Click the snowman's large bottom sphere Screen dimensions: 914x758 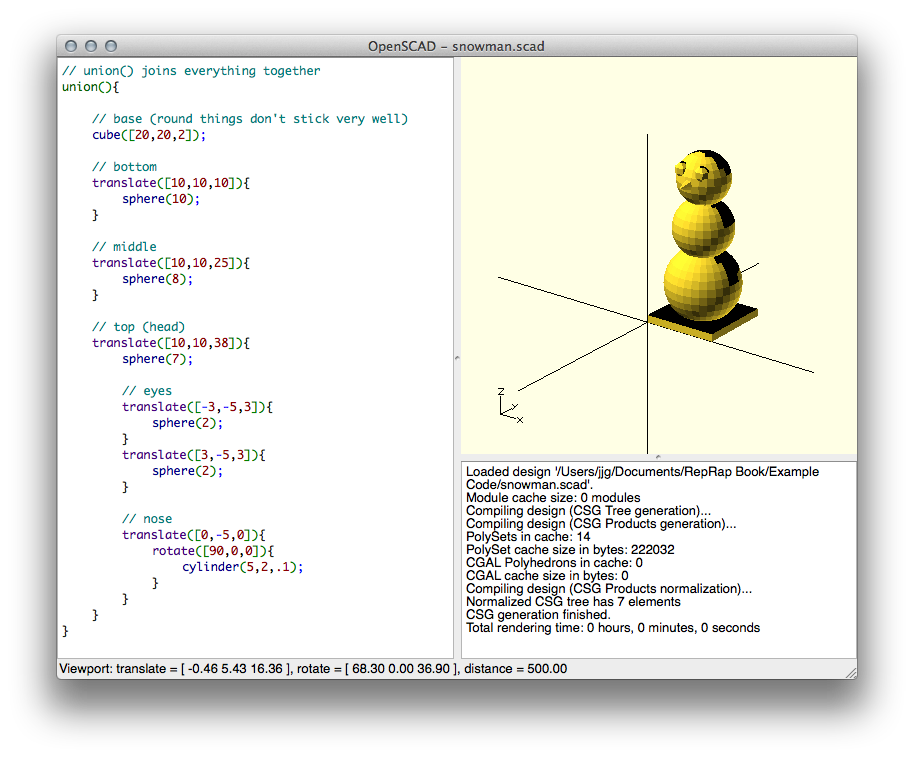(x=700, y=285)
